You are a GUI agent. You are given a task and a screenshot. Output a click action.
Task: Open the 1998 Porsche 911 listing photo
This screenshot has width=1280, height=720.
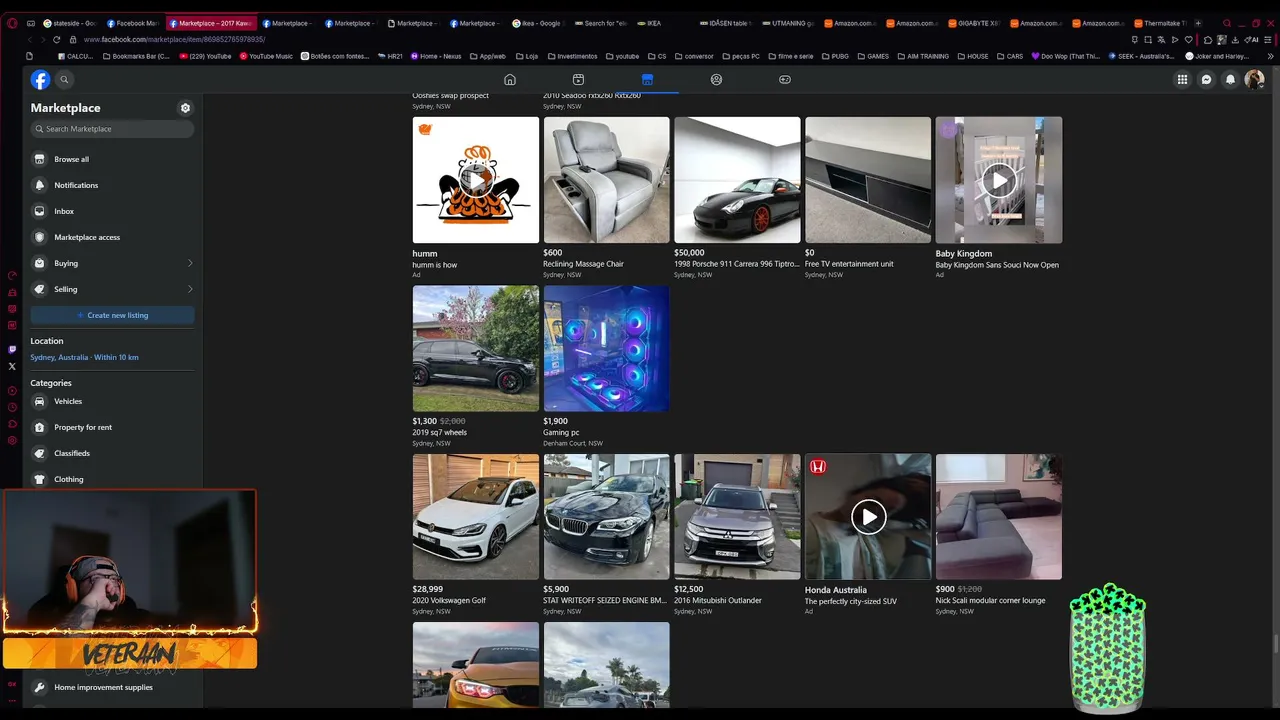[737, 180]
